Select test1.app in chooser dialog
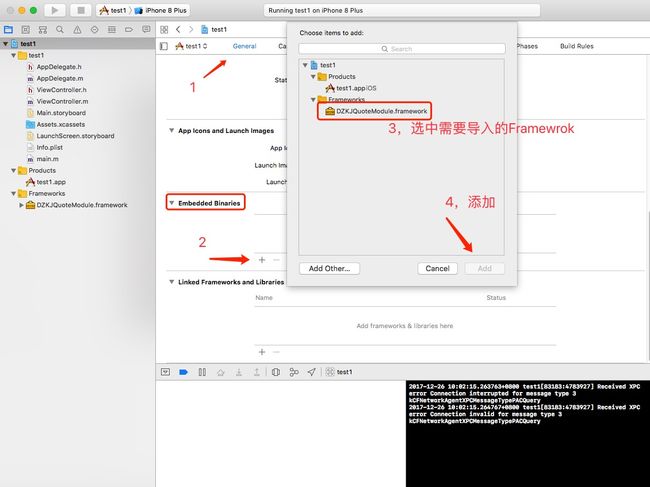 351,88
